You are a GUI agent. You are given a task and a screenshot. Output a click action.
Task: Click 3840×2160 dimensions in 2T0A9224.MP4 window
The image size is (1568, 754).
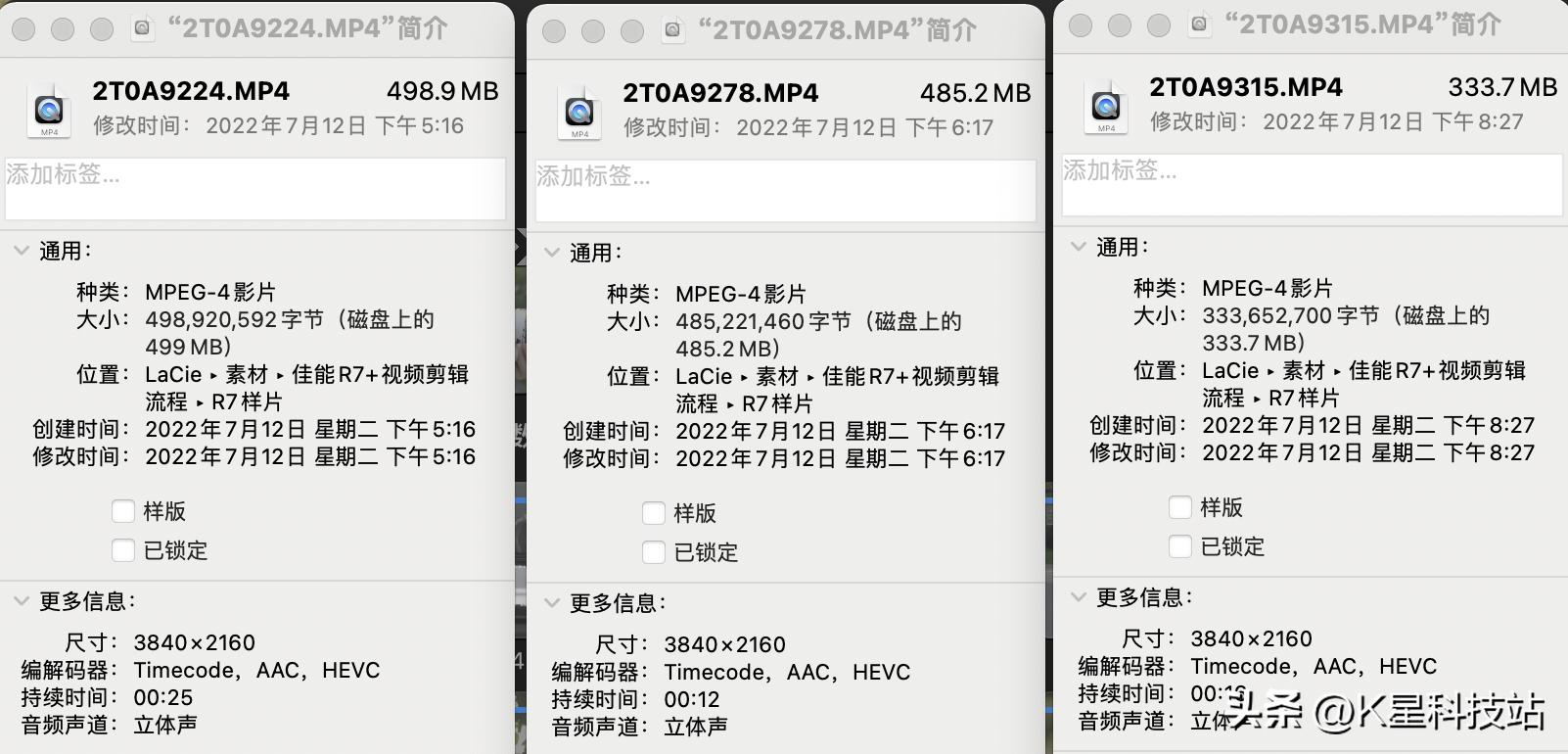(x=195, y=643)
